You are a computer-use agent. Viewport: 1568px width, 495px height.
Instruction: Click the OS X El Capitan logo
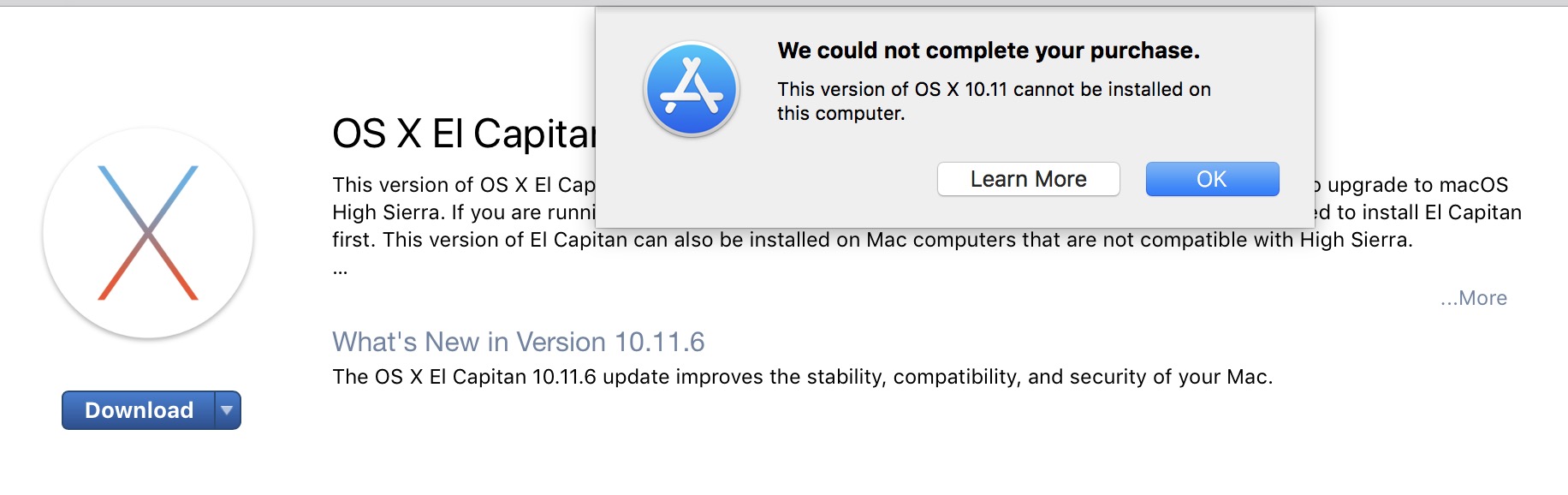point(148,233)
